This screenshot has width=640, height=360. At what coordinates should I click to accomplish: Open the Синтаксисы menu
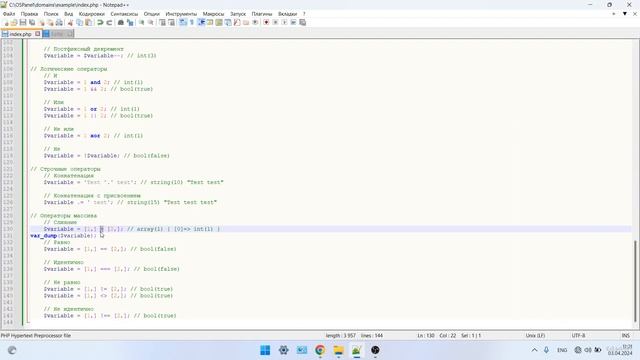(124, 14)
